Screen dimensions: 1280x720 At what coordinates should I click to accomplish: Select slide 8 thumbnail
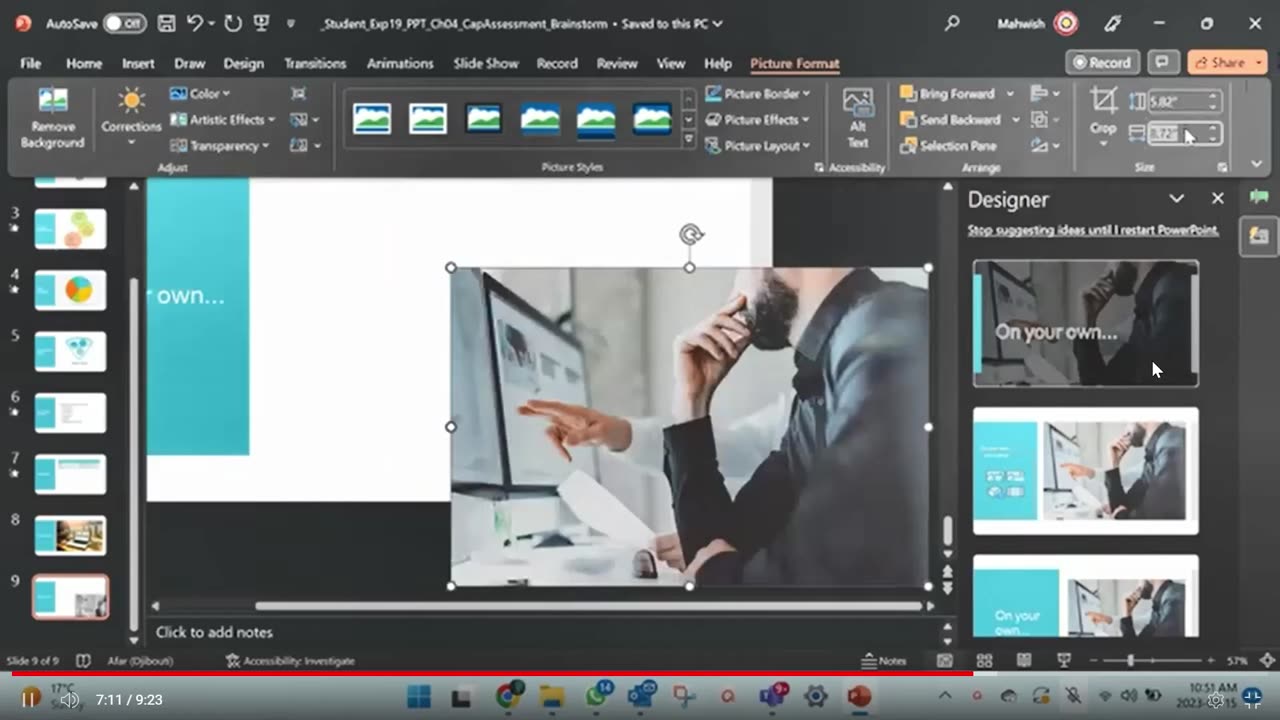(x=70, y=535)
